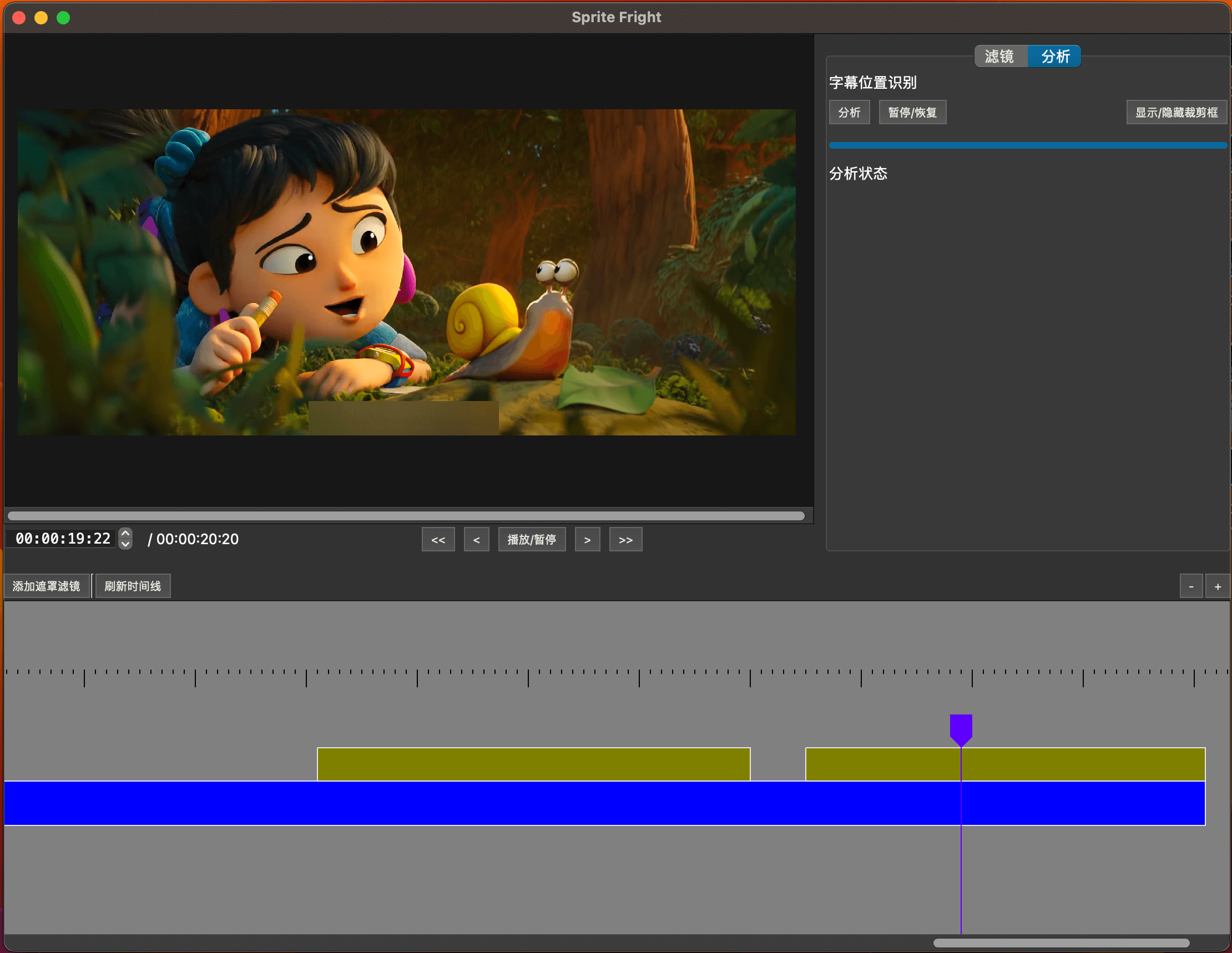Increase timecode with the up stepper arrow
The width and height of the screenshot is (1232, 953).
(126, 533)
